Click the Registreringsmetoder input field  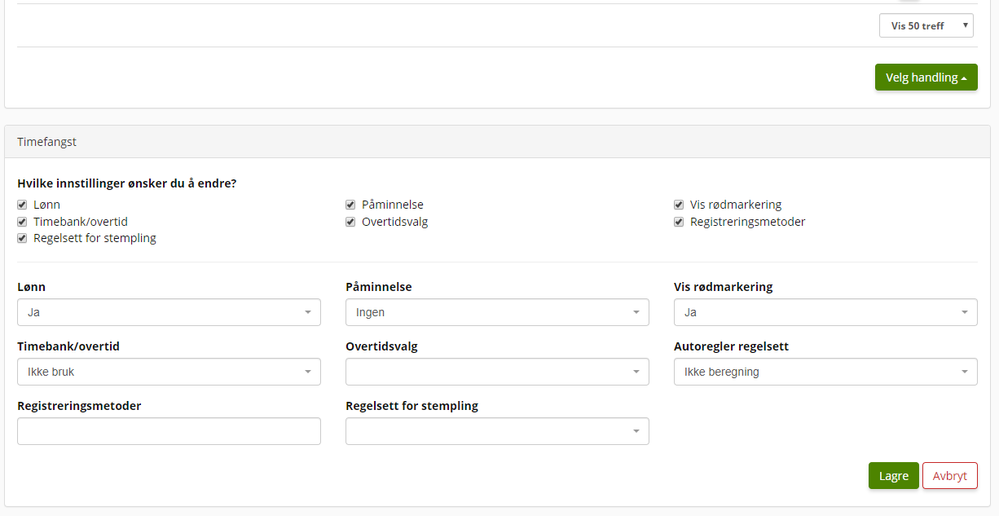click(x=169, y=431)
